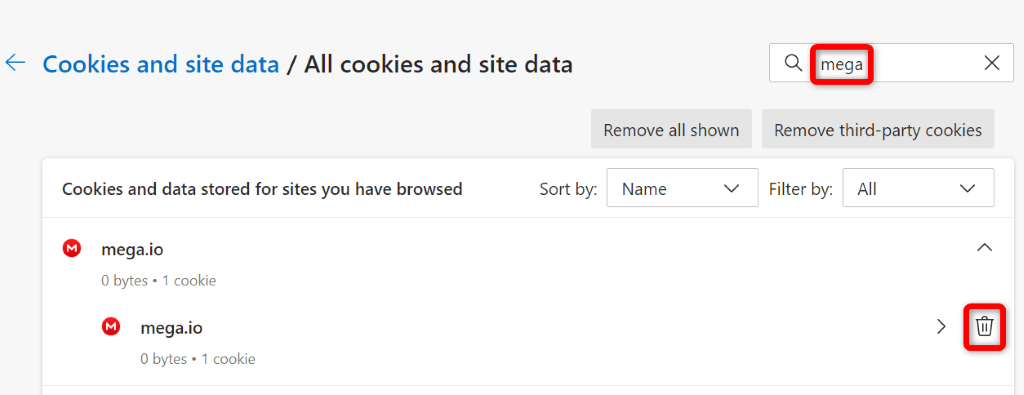The width and height of the screenshot is (1024, 395).
Task: Click the back arrow icon
Action: coord(15,63)
